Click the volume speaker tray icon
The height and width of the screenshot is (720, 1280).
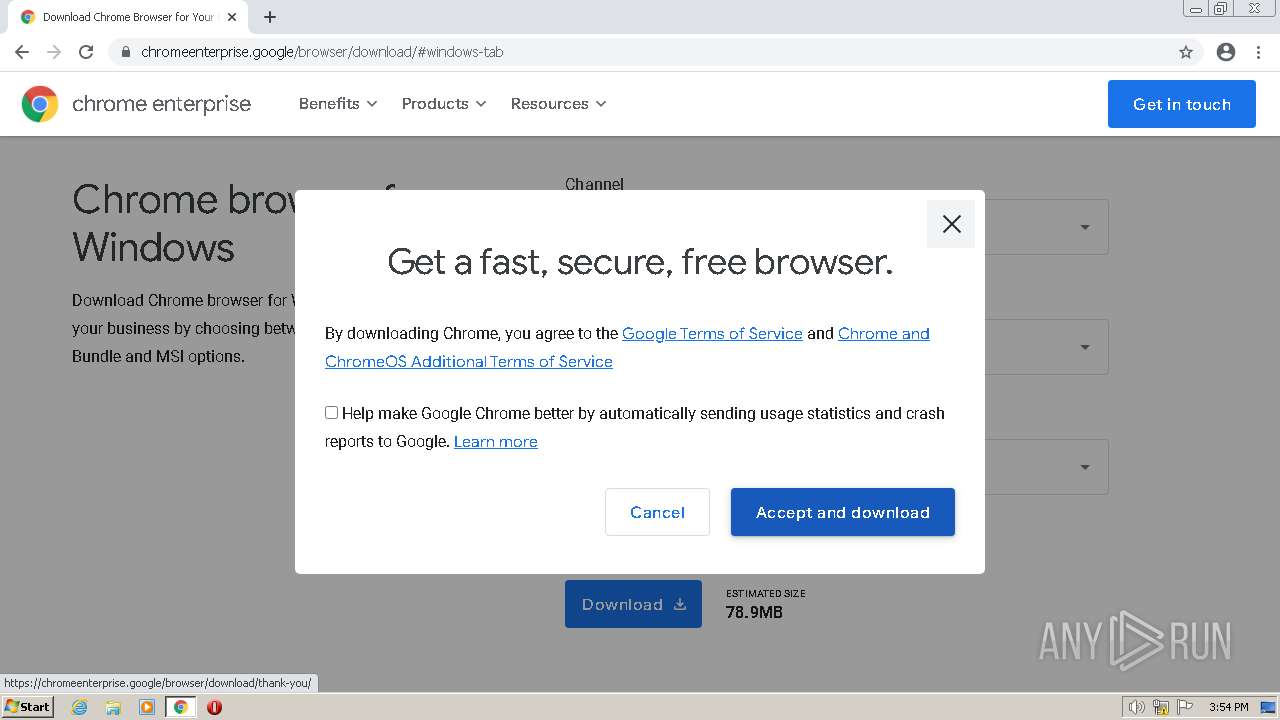pyautogui.click(x=1137, y=707)
